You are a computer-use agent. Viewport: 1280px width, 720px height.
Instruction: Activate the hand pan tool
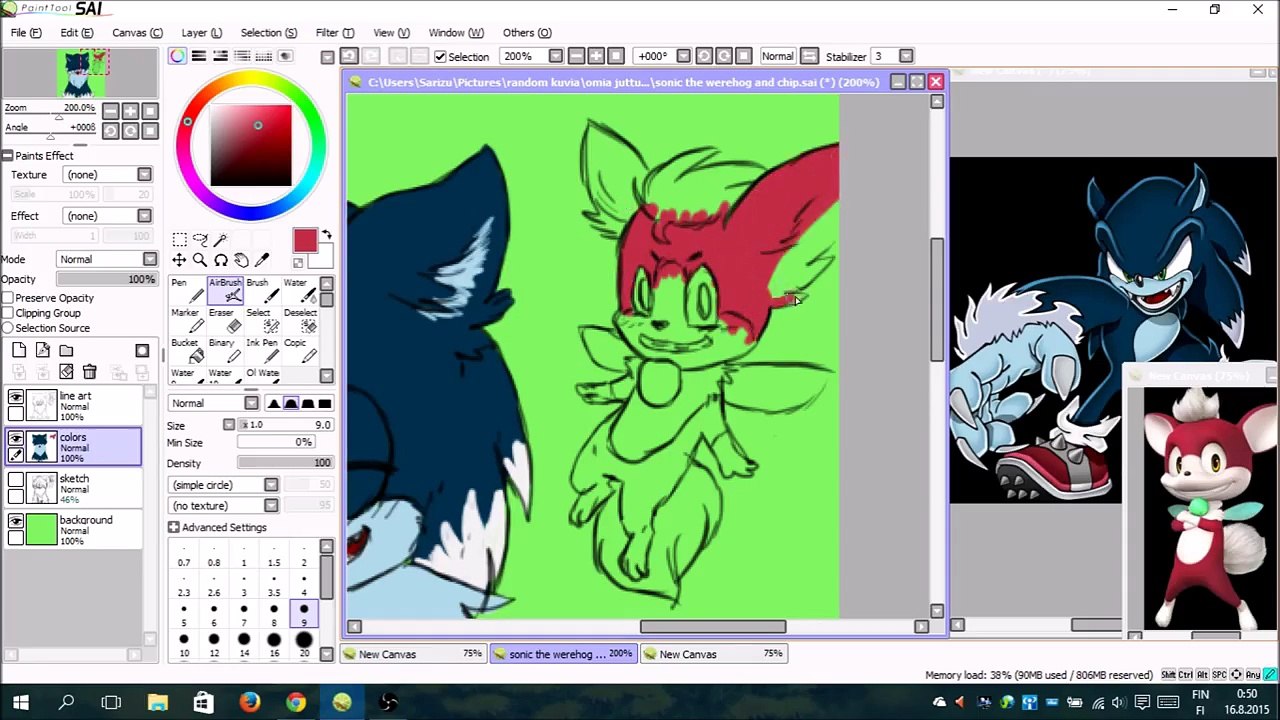(241, 260)
